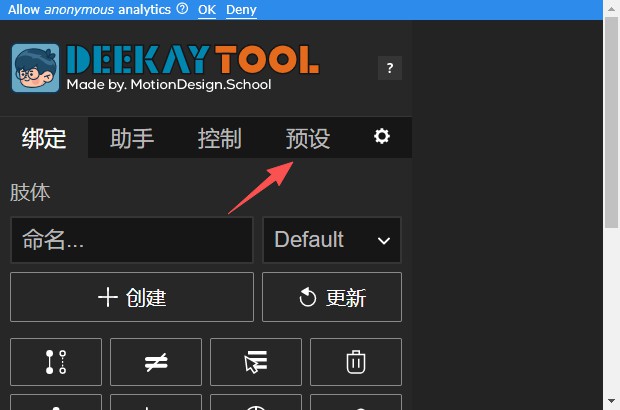The width and height of the screenshot is (620, 410).
Task: Switch to the 绑定 tab
Action: 44,138
